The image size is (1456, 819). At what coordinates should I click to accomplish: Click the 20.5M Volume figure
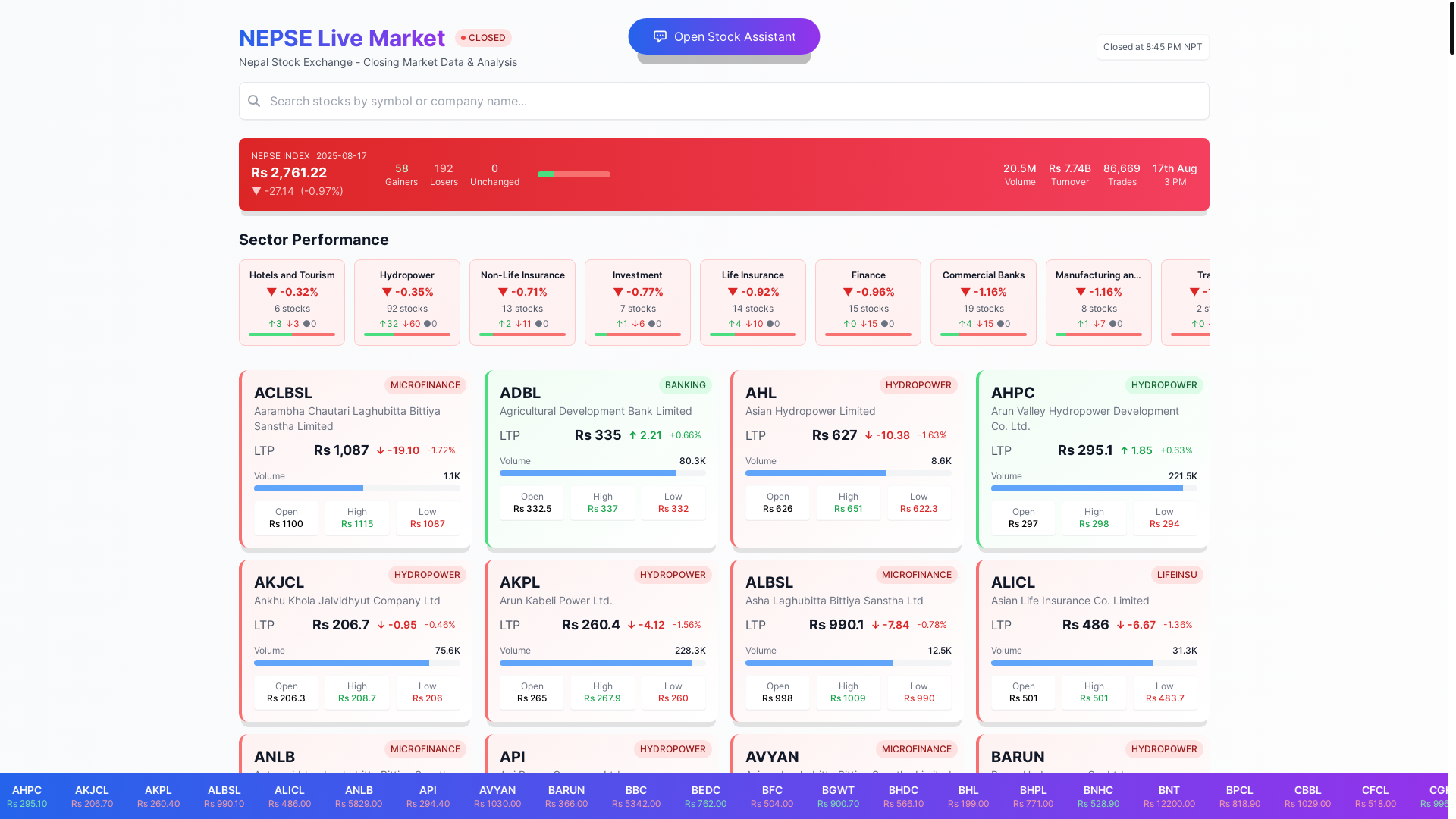click(1020, 174)
